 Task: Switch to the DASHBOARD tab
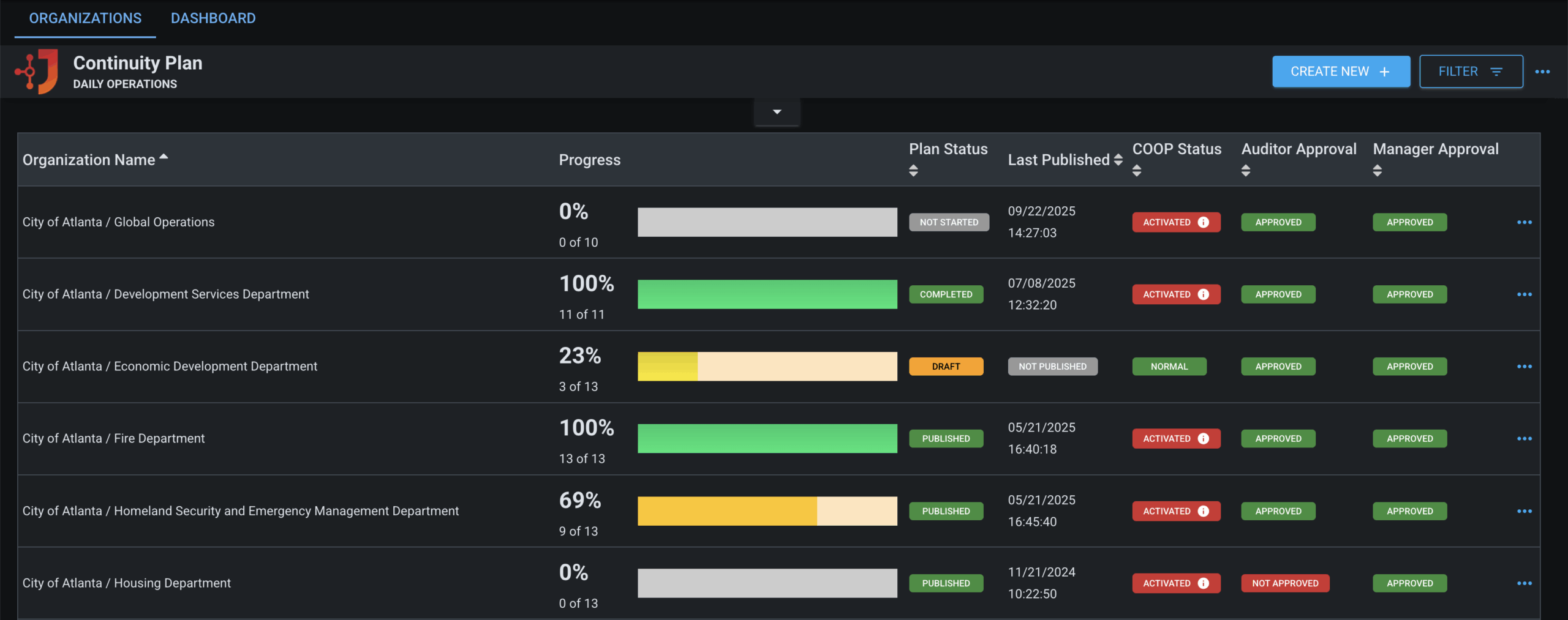213,18
